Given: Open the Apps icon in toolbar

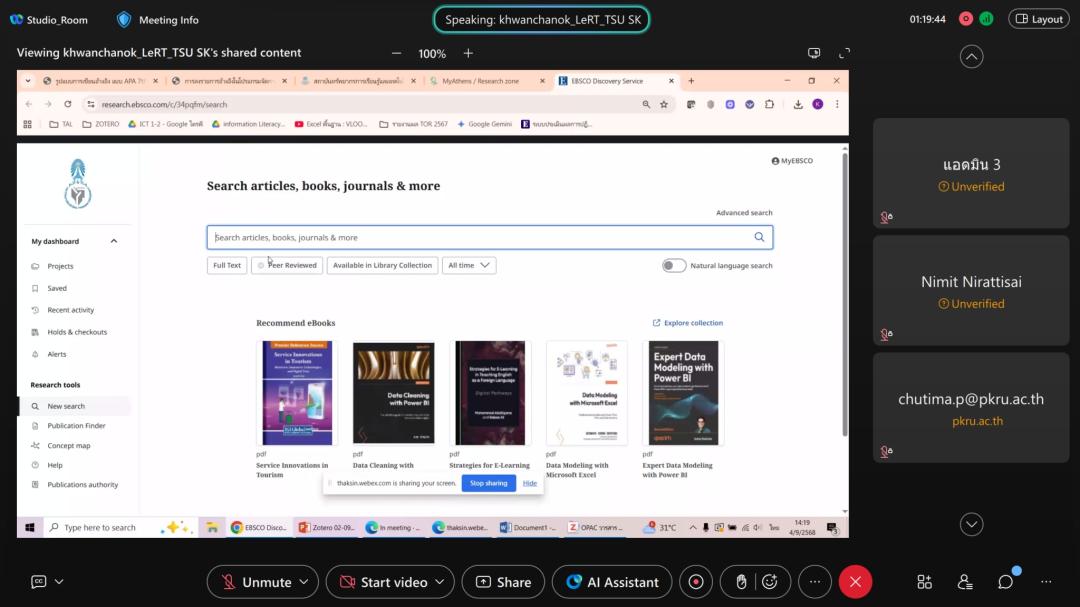Looking at the screenshot, I should [x=924, y=582].
